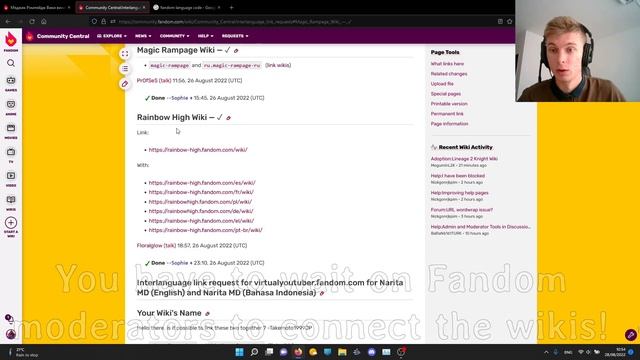The height and width of the screenshot is (360, 640).
Task: Close the Community Central browser tab
Action: coord(144,7)
